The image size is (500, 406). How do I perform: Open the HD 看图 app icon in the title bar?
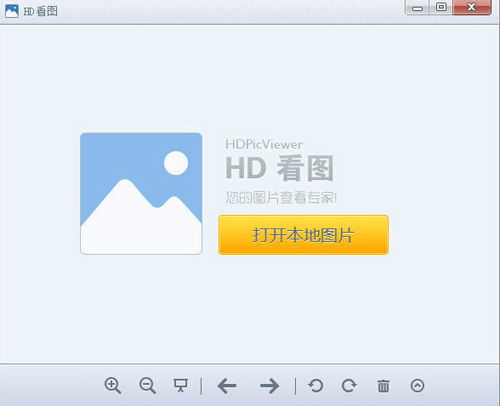(12, 11)
